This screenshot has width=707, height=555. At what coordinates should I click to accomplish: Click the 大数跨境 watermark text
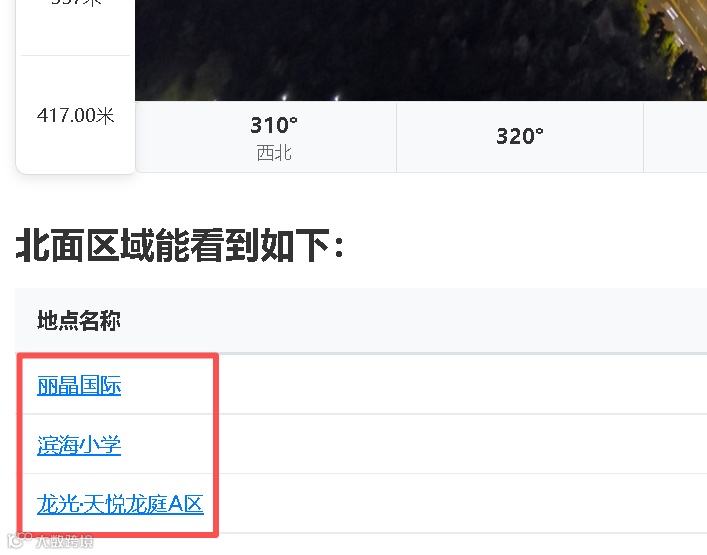[x=64, y=541]
